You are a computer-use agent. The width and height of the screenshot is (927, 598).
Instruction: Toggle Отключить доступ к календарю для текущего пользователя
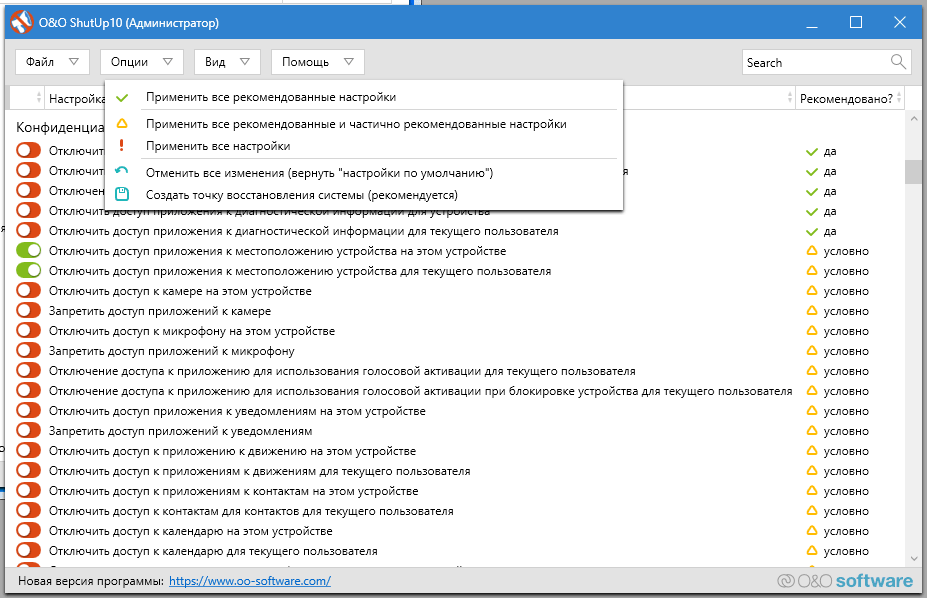[x=28, y=551]
